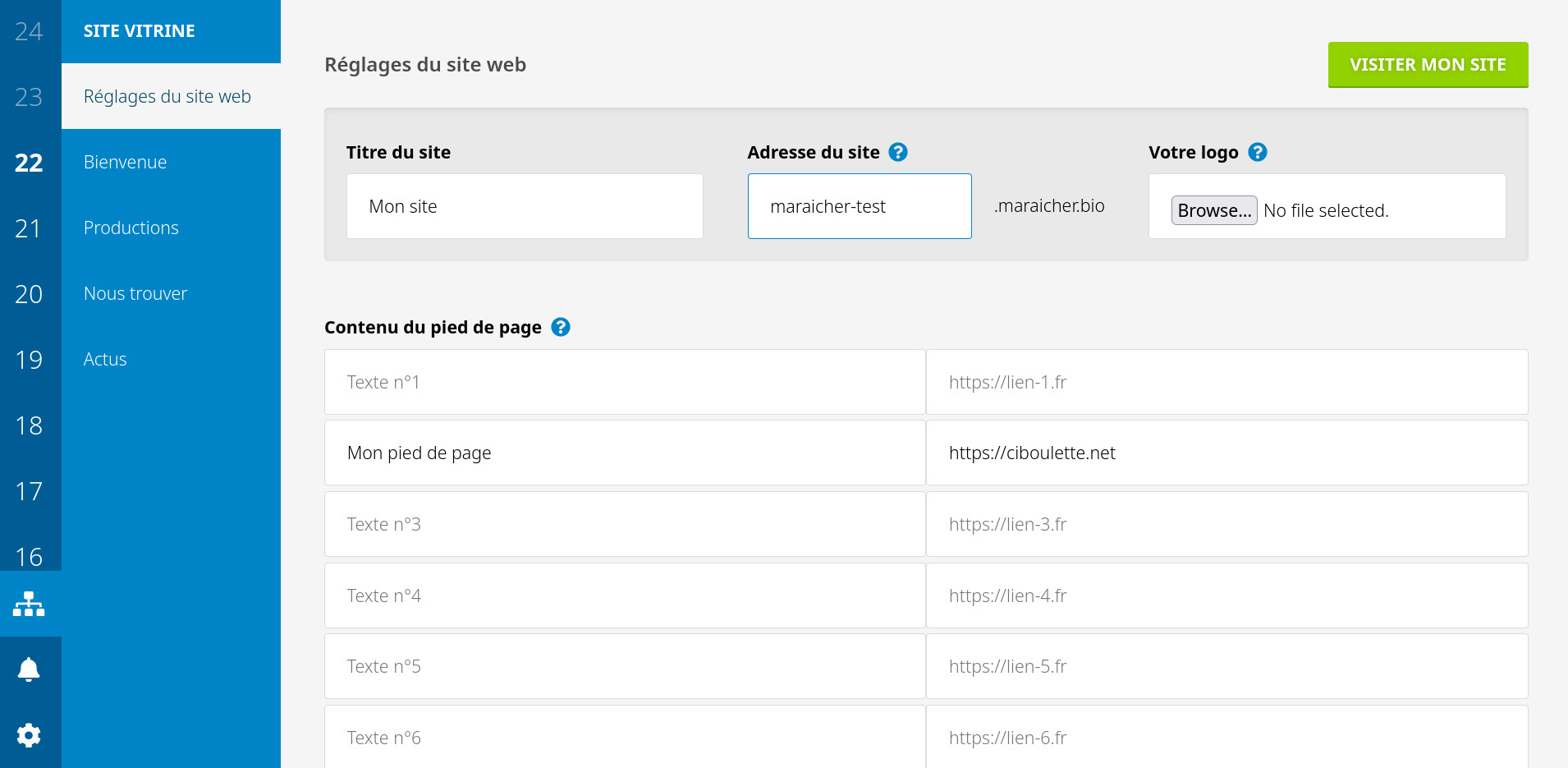Open Actus section
The image size is (1568, 768).
click(x=105, y=359)
